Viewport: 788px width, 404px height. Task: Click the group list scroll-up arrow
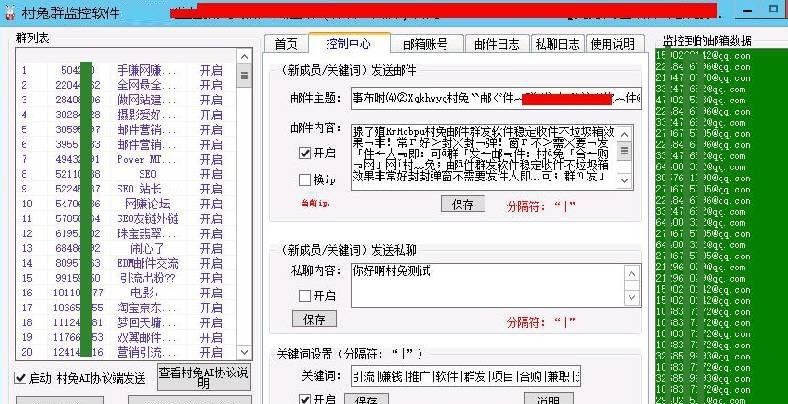point(244,57)
